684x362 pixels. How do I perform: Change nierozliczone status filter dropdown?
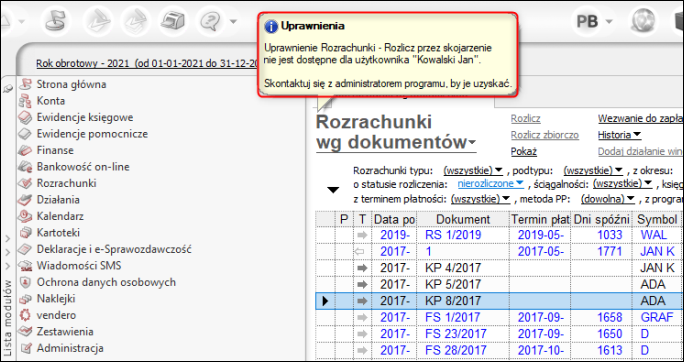[x=490, y=184]
